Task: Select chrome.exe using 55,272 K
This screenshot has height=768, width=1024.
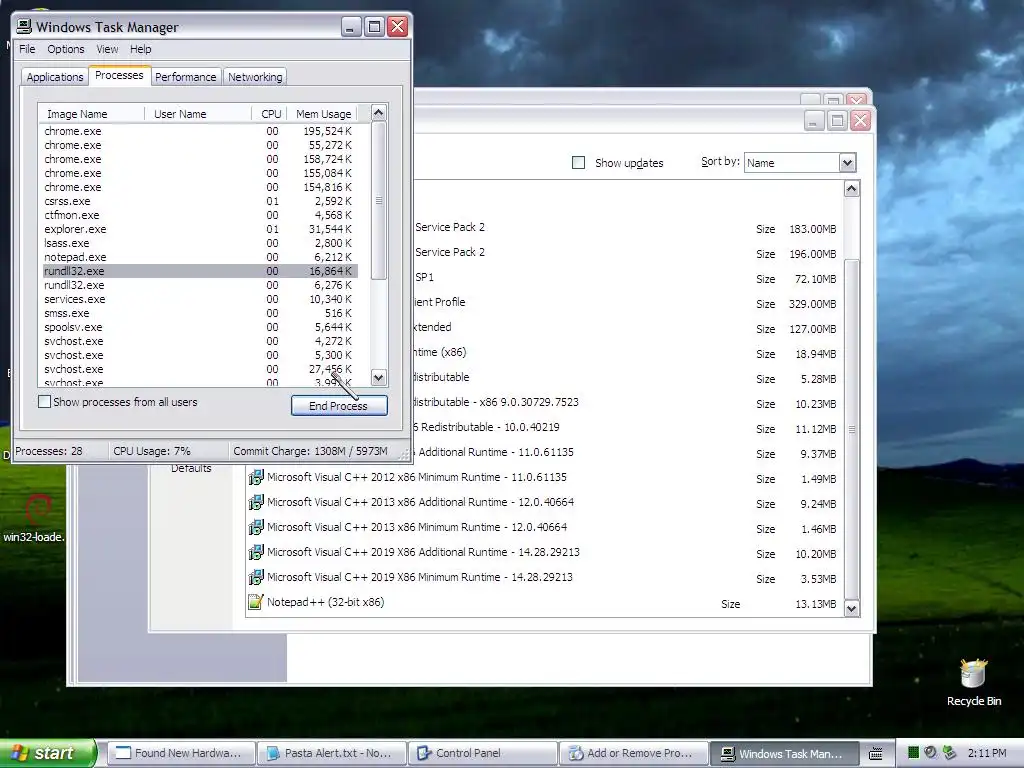Action: [x=200, y=145]
